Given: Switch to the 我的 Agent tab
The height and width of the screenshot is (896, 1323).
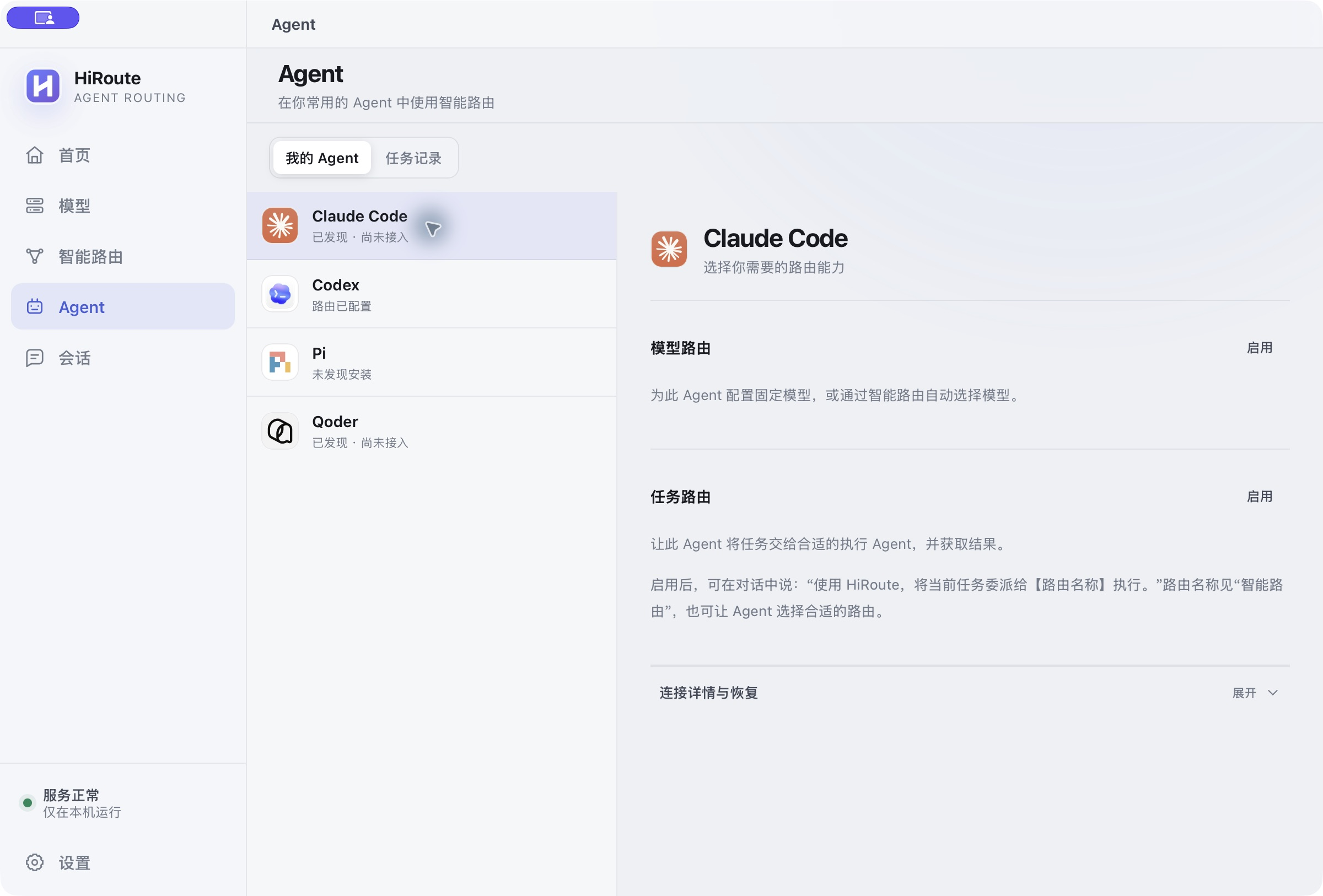Looking at the screenshot, I should 322,158.
